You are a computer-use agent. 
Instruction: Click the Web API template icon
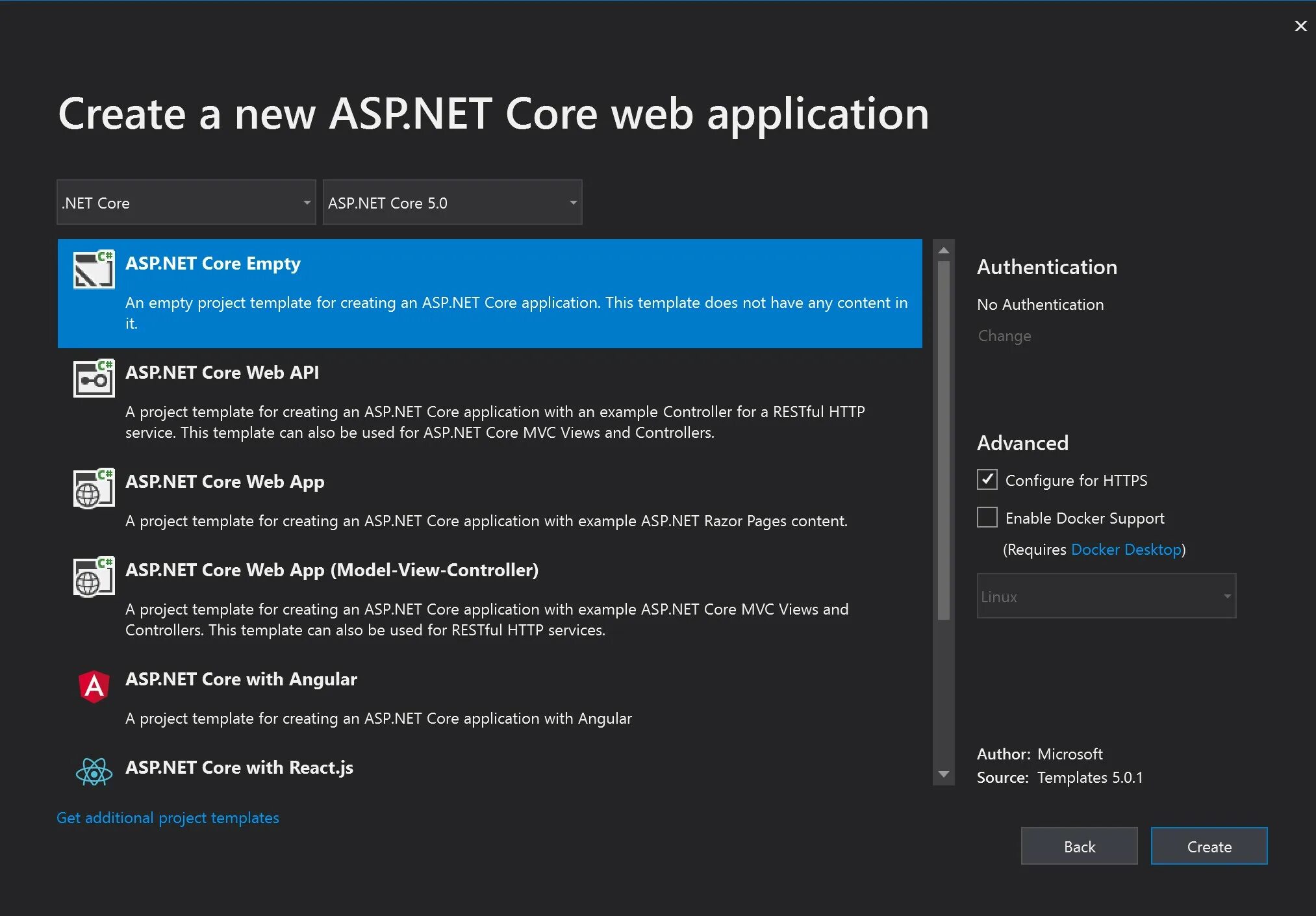pos(94,379)
